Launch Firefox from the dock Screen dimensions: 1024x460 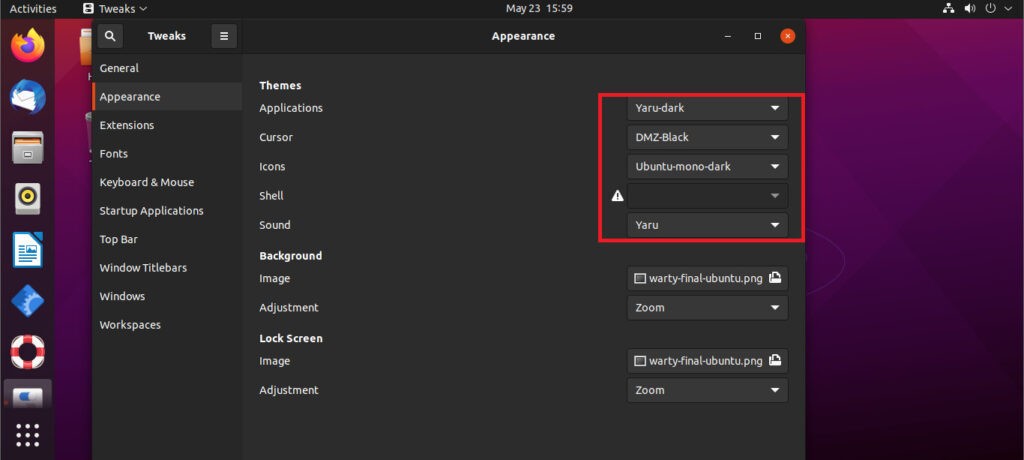(27, 46)
